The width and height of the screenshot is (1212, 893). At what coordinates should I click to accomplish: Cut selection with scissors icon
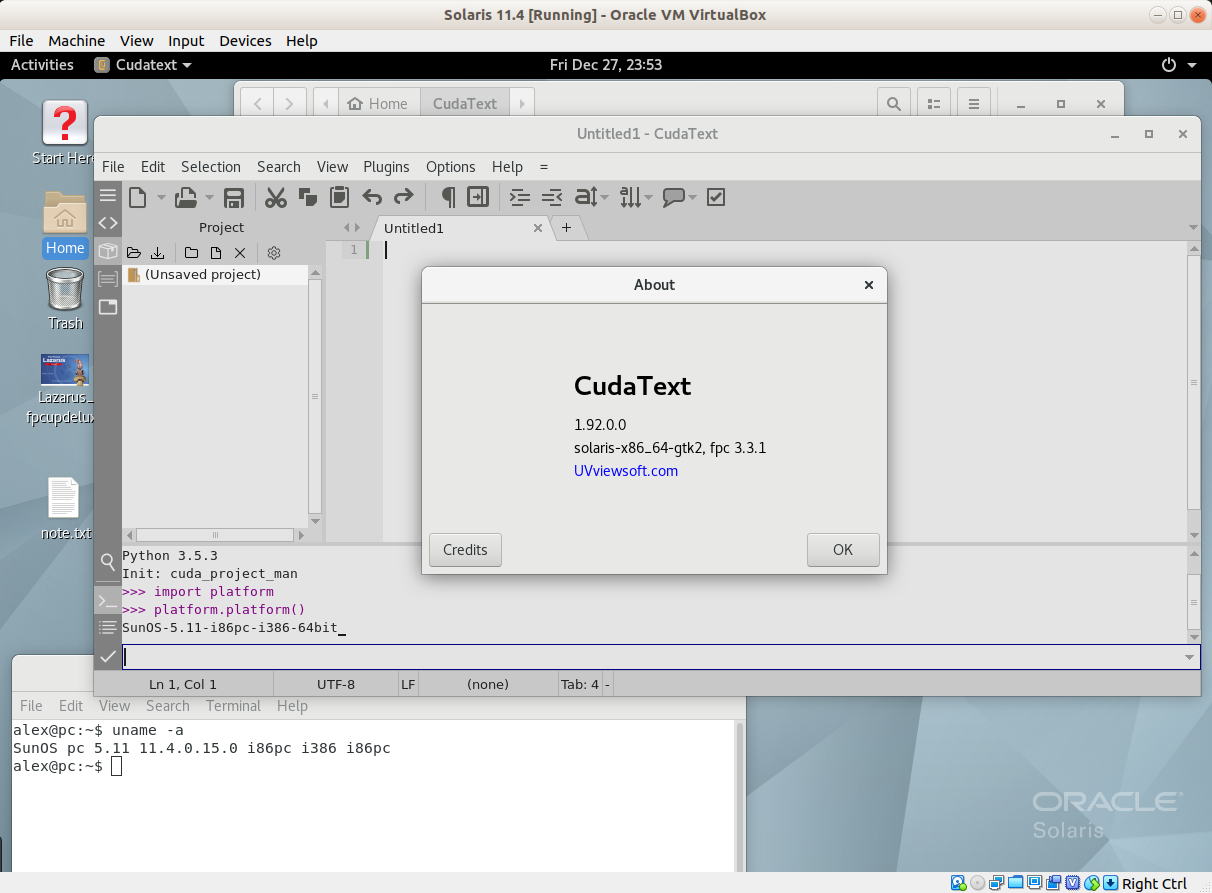tap(276, 197)
